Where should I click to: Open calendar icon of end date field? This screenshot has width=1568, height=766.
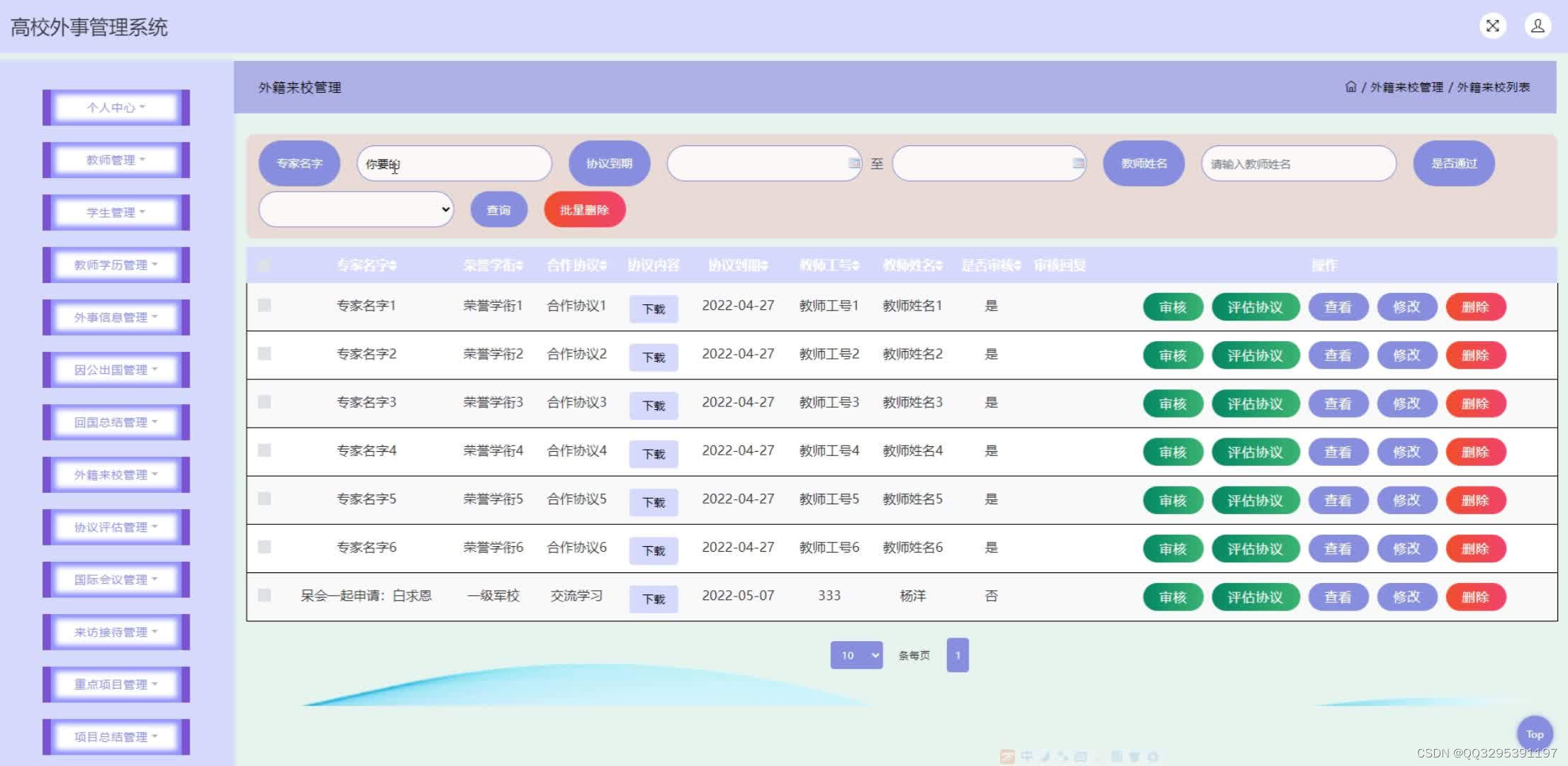tap(1078, 163)
